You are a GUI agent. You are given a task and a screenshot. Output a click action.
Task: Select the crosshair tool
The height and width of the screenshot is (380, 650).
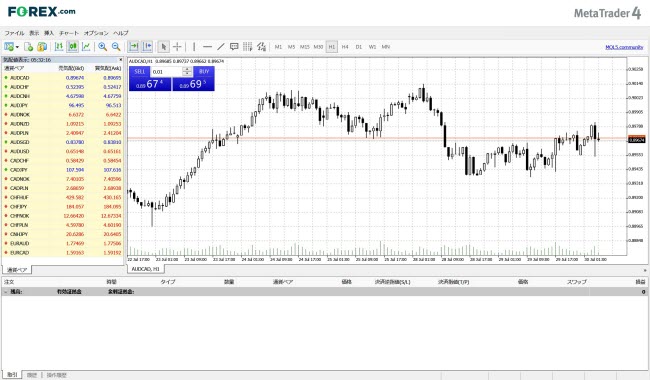177,47
